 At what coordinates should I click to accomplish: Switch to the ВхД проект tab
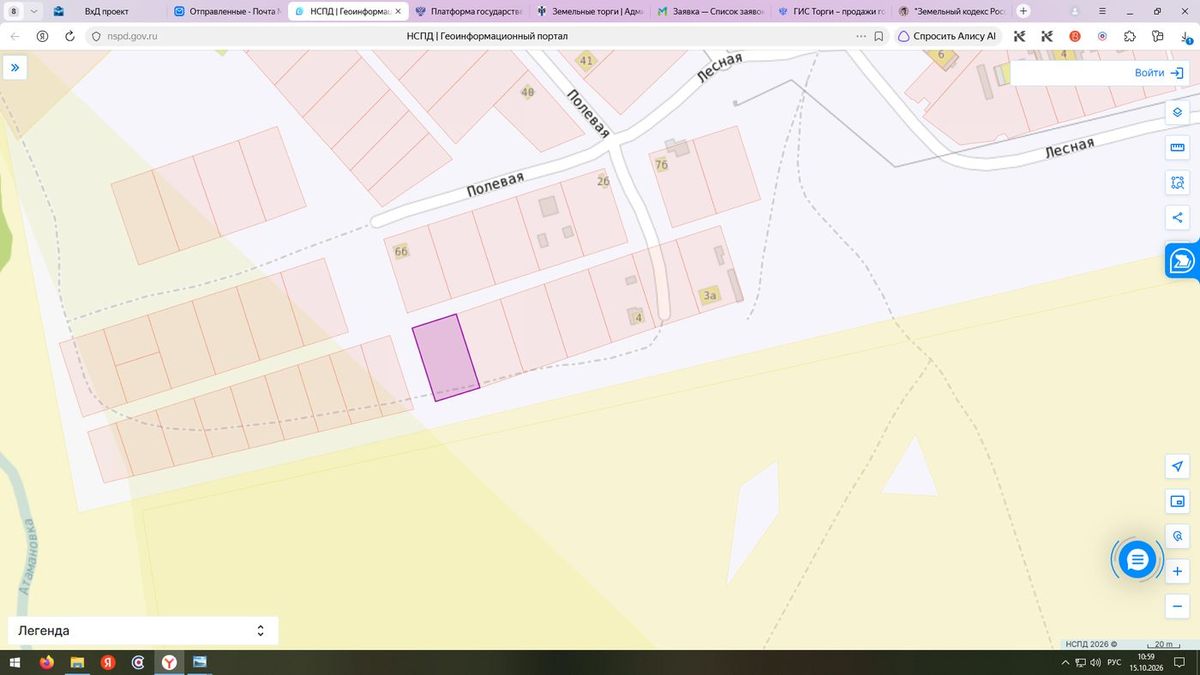pyautogui.click(x=106, y=11)
